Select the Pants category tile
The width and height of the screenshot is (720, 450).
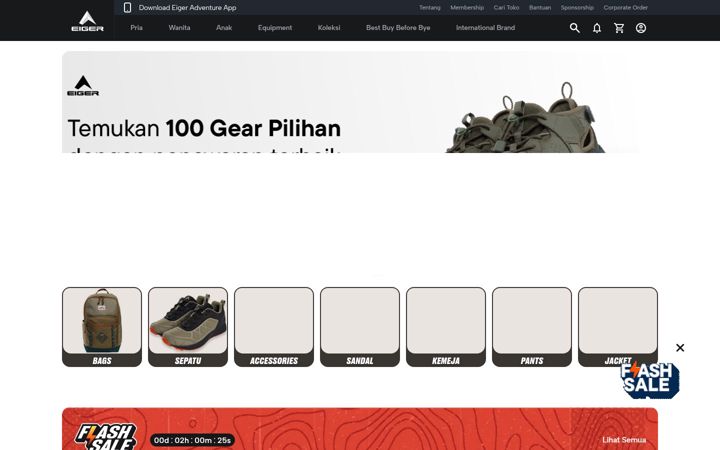532,327
